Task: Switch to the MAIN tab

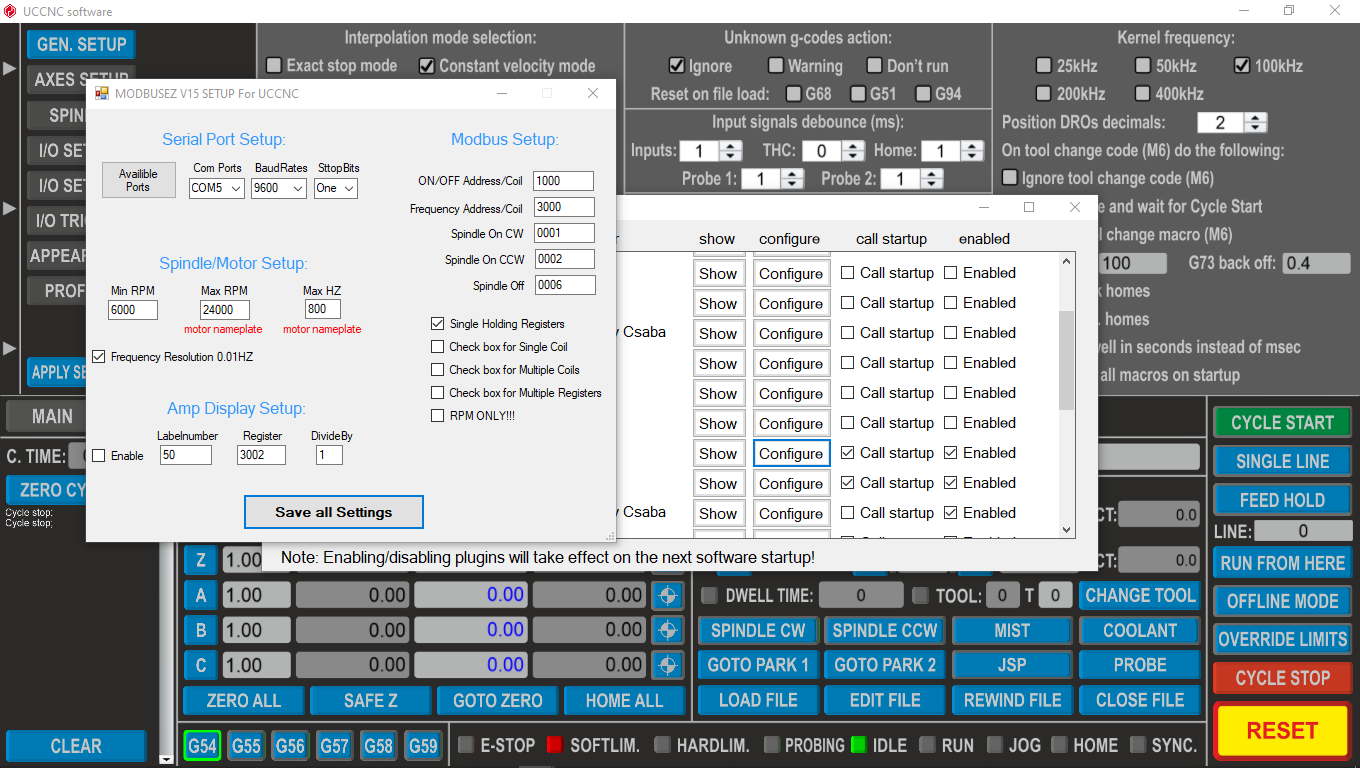Action: [52, 416]
